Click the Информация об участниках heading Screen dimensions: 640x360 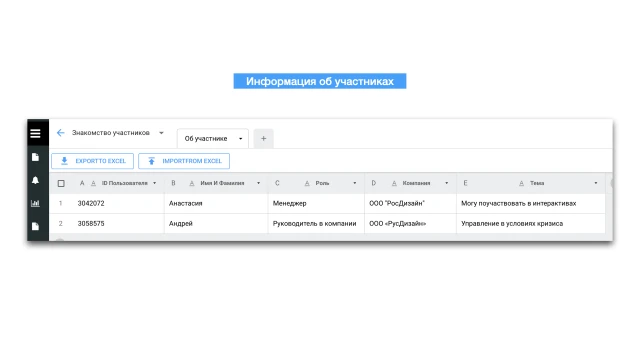coord(320,81)
